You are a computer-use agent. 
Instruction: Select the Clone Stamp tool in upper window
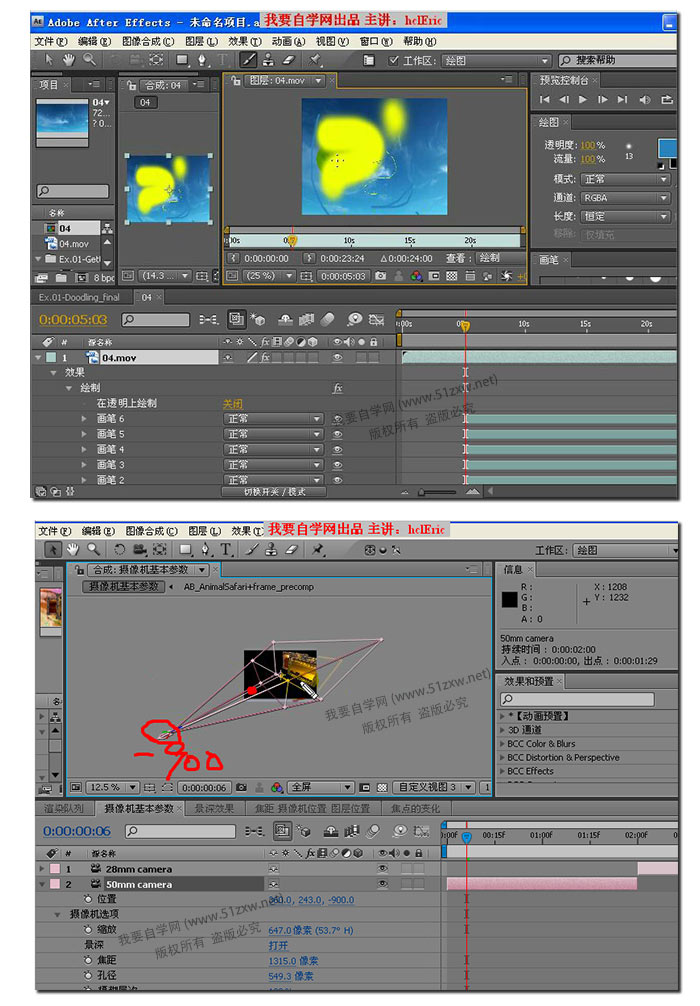click(x=269, y=60)
